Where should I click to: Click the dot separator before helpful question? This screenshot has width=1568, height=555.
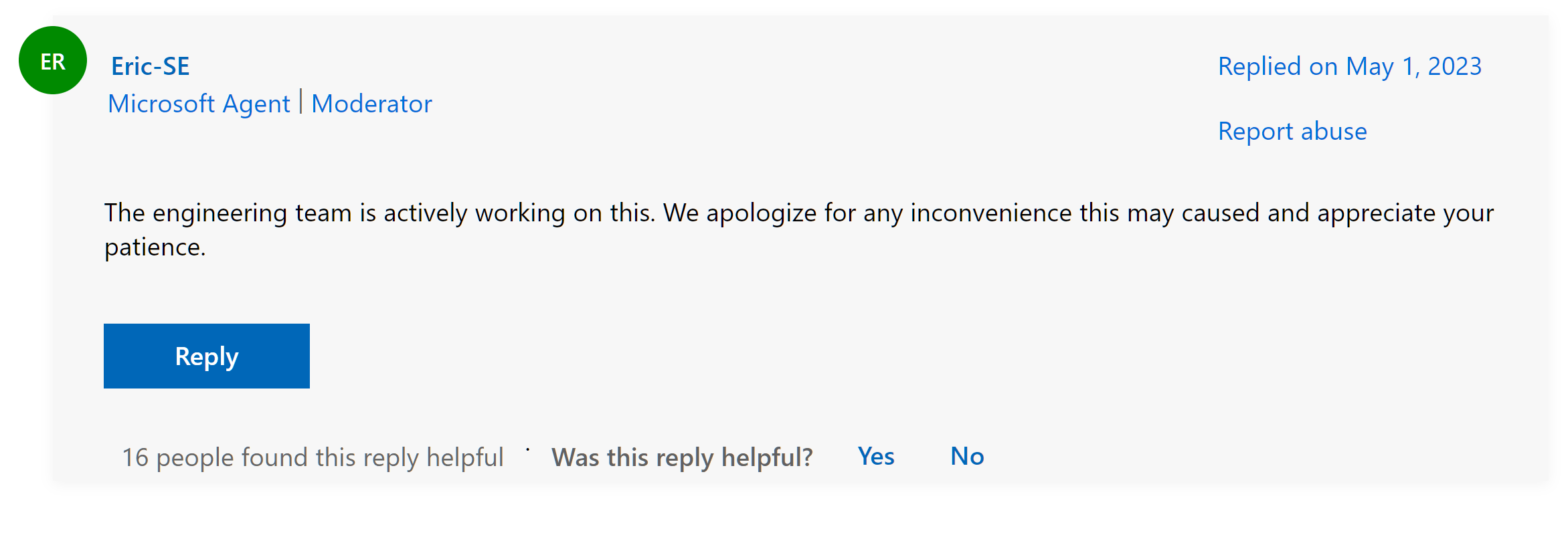click(x=527, y=449)
